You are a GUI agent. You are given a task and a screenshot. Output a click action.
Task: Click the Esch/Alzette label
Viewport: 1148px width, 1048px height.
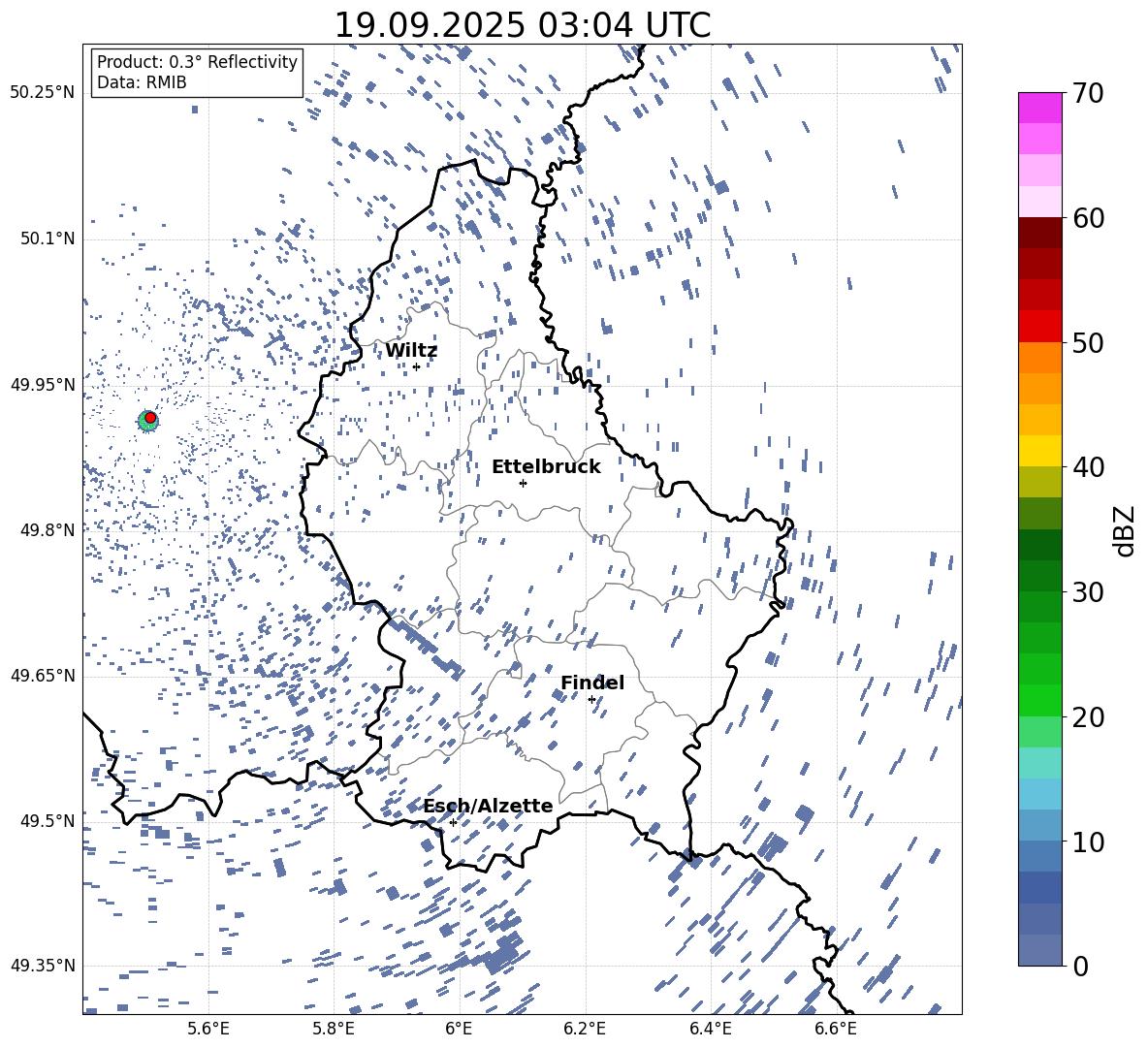pyautogui.click(x=489, y=806)
